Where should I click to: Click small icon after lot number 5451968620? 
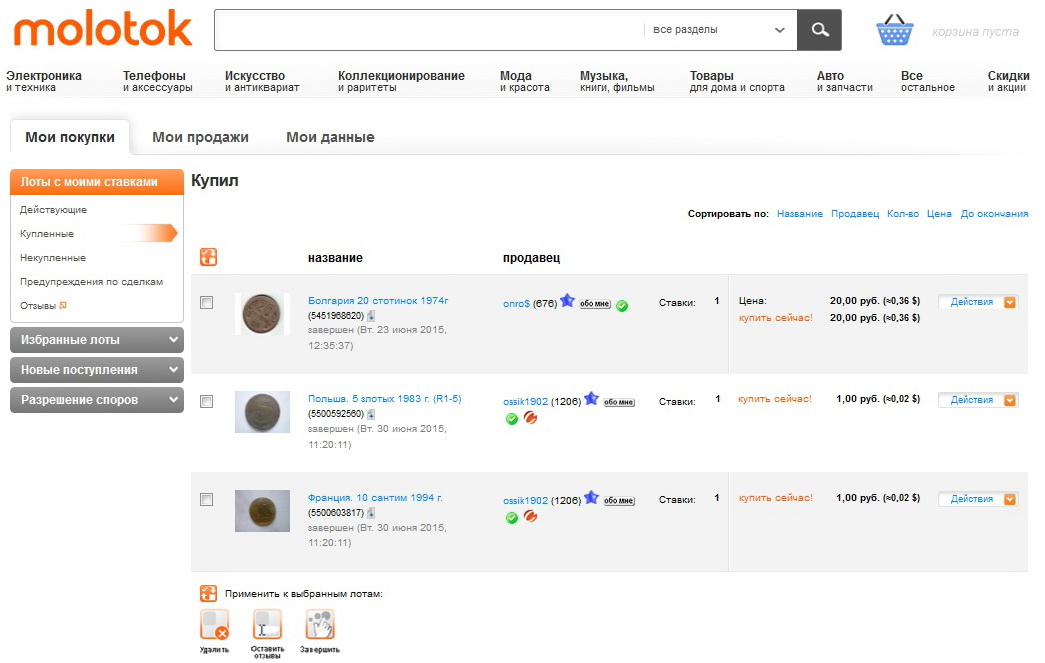pos(371,316)
